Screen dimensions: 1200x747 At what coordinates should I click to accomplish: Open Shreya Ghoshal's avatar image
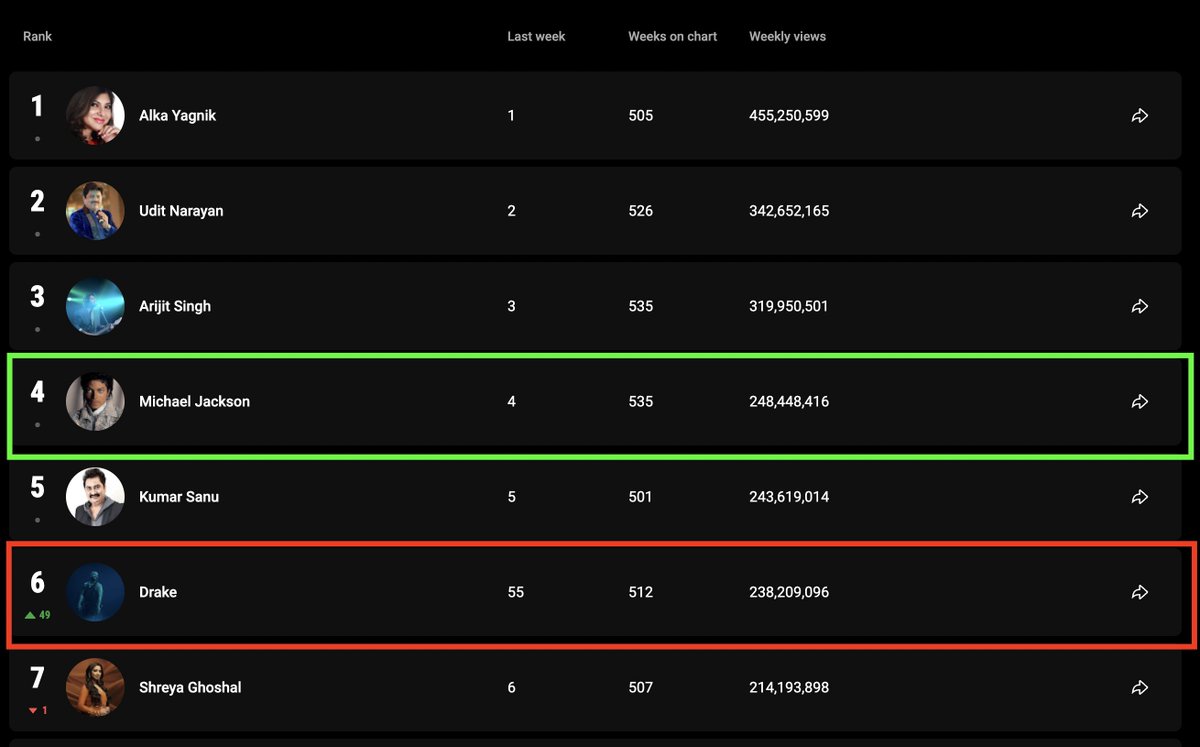(95, 687)
